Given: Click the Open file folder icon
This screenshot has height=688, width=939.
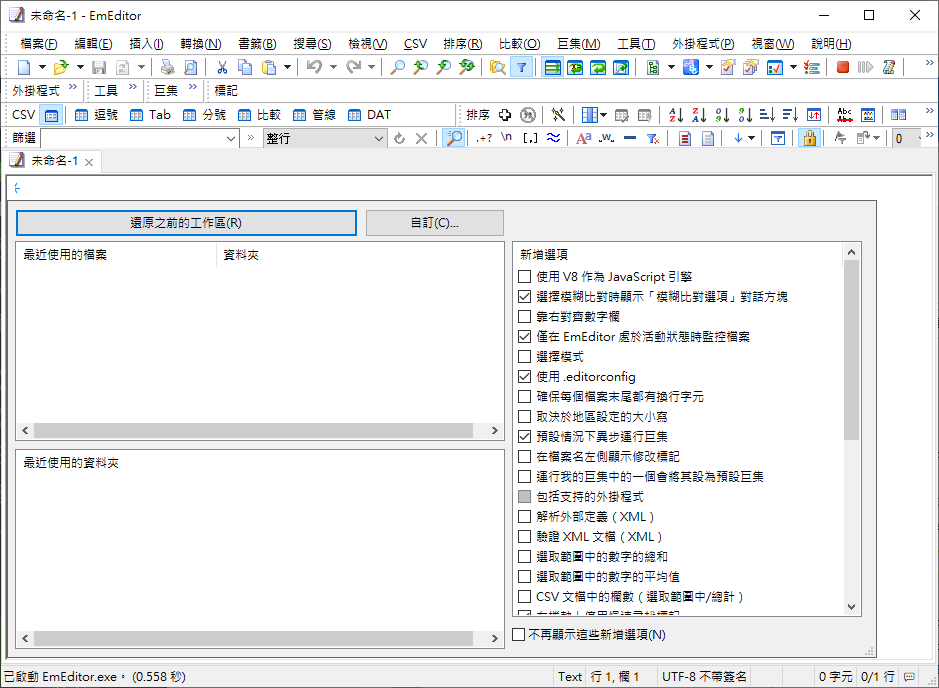Looking at the screenshot, I should point(60,67).
